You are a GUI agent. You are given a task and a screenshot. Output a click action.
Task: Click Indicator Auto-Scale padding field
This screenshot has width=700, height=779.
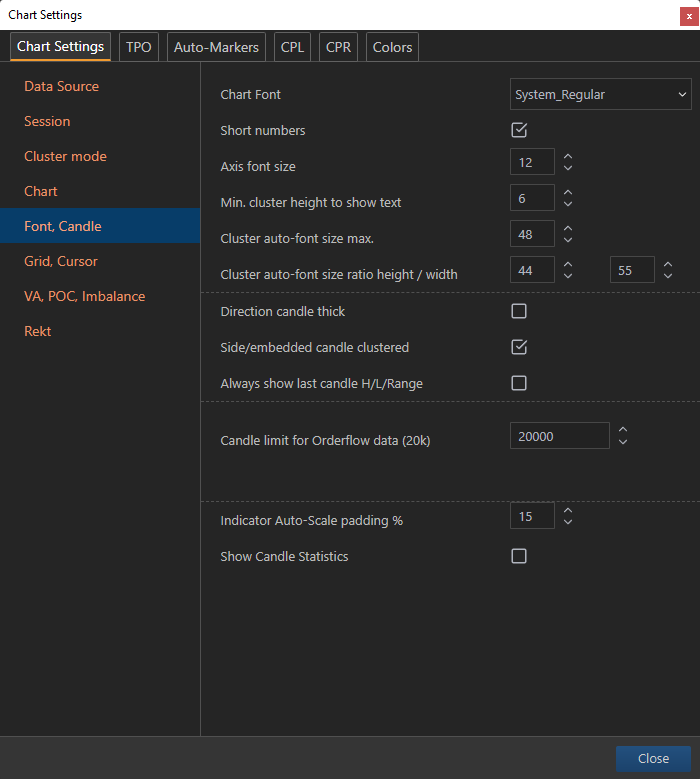coord(532,516)
